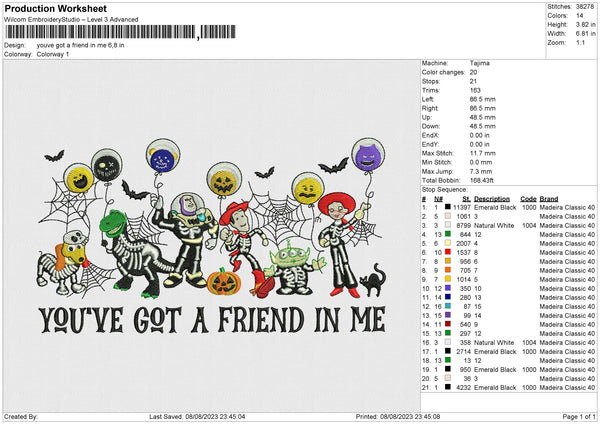Select the Height value 3.82 in
This screenshot has height=424, width=600.
585,24
